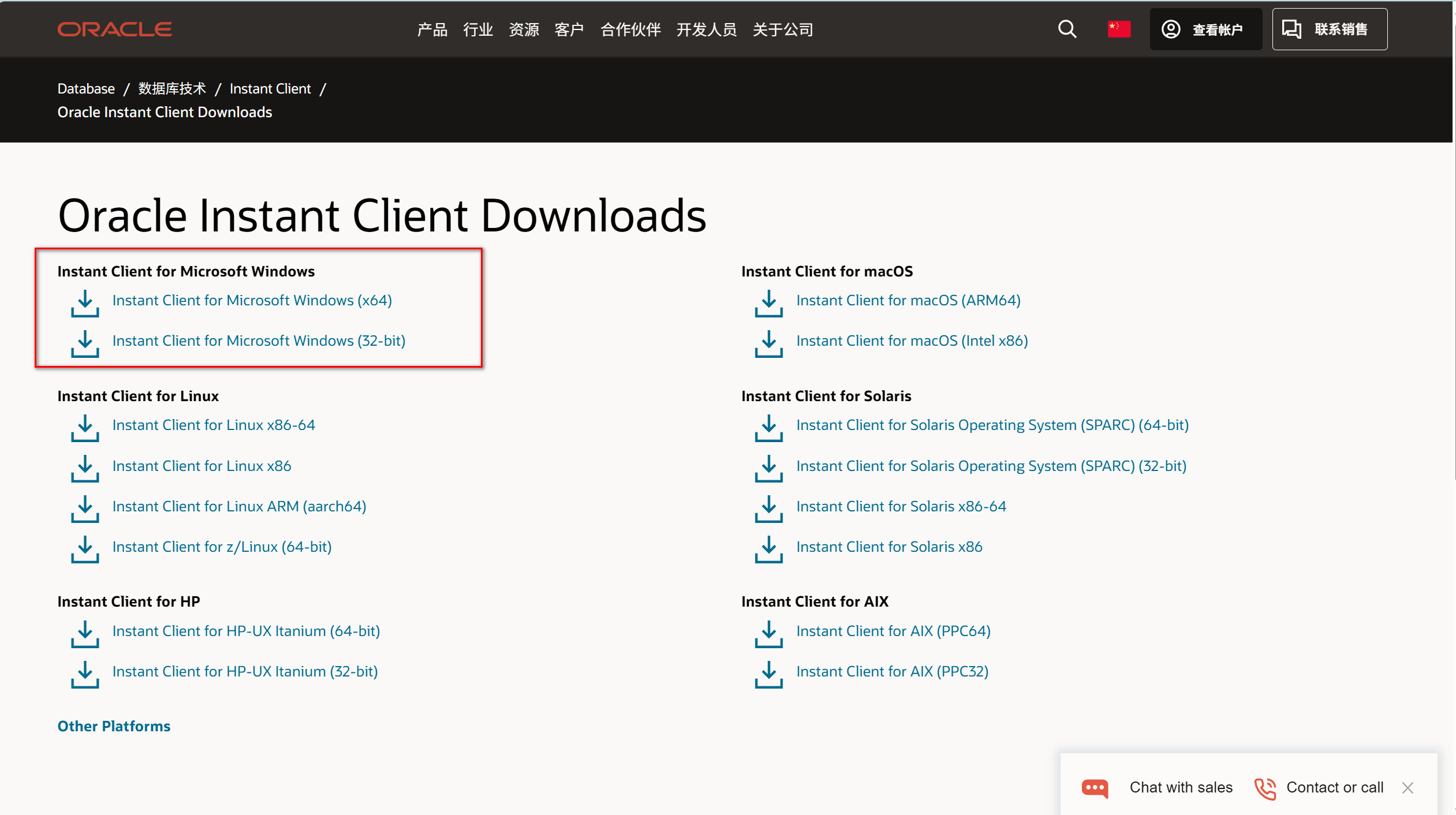Click download icon beside Windows (x64)
Image resolution: width=1456 pixels, height=815 pixels.
(x=85, y=303)
